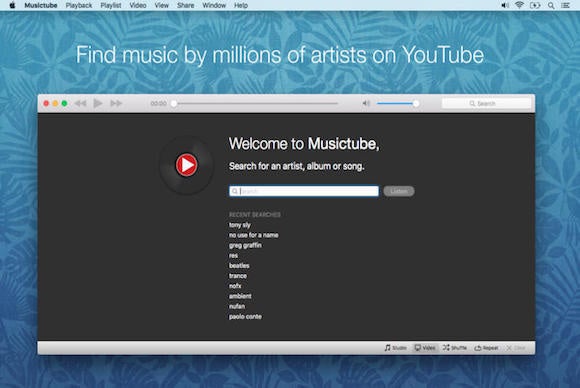Select recent search "nofx"
Image resolution: width=580 pixels, height=388 pixels.
click(x=235, y=286)
